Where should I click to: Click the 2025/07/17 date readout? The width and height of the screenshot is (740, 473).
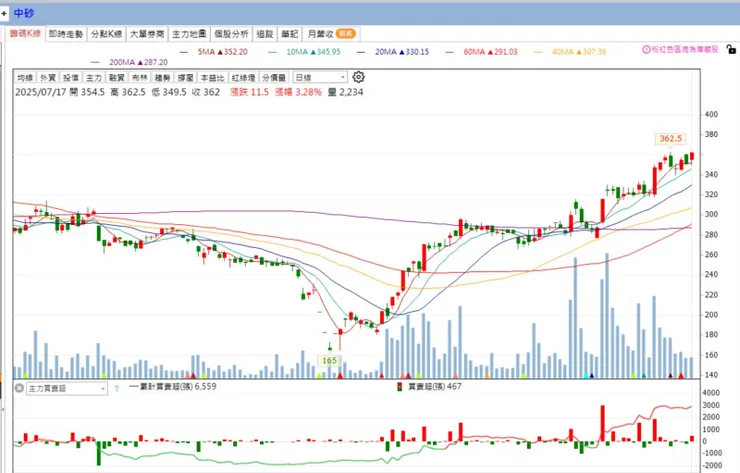[x=41, y=92]
